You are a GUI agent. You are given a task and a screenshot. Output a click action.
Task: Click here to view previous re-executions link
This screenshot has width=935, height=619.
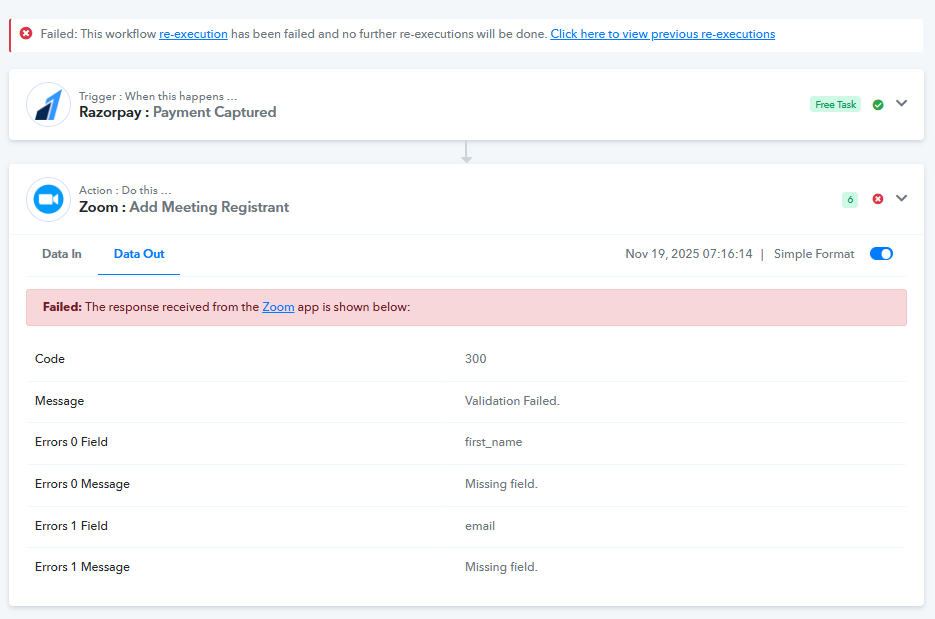pos(662,34)
